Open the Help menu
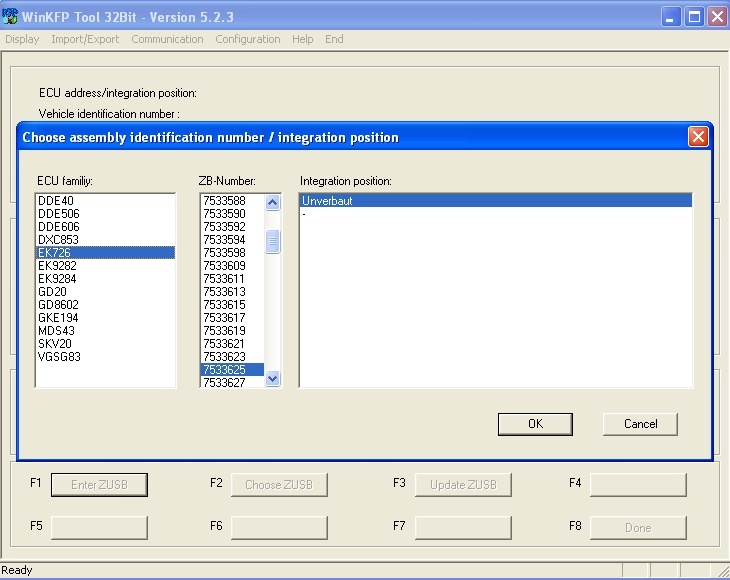 click(x=303, y=39)
